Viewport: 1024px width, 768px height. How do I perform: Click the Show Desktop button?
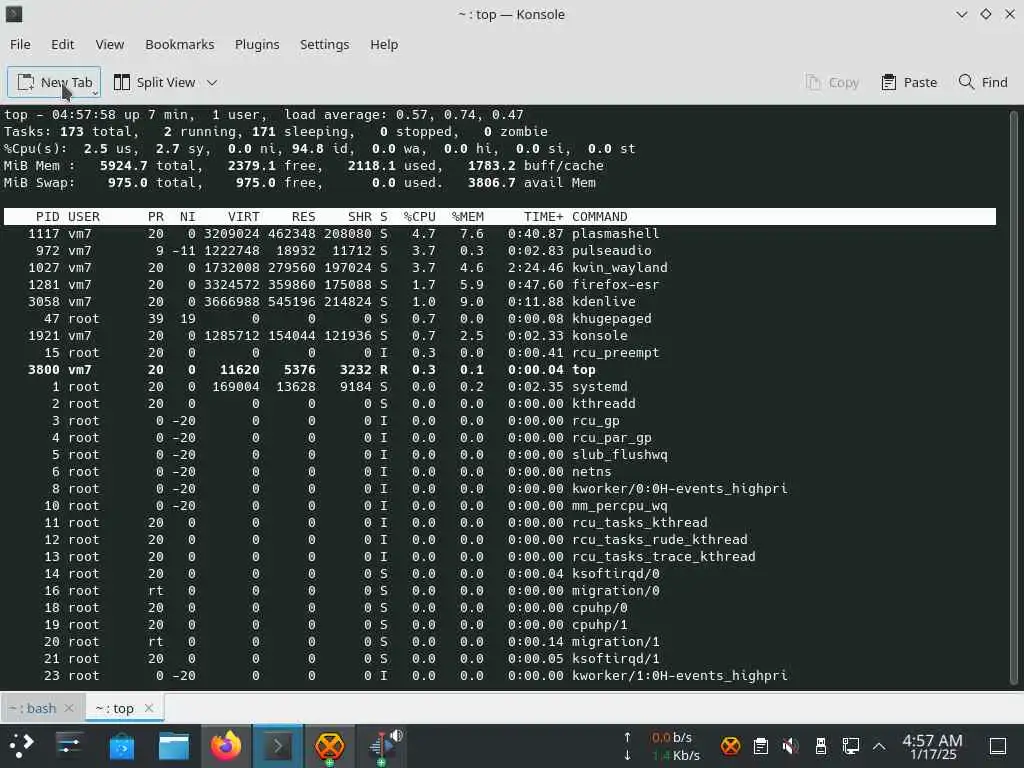click(998, 746)
